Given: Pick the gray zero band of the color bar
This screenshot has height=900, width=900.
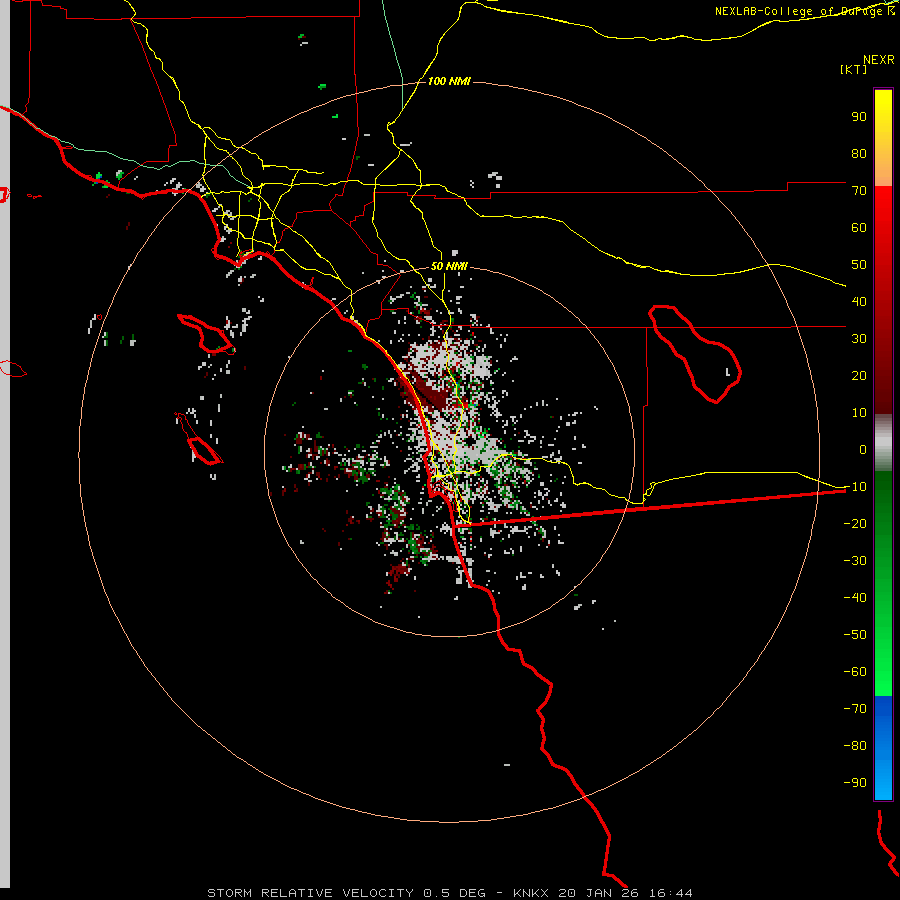Looking at the screenshot, I should coord(883,443).
